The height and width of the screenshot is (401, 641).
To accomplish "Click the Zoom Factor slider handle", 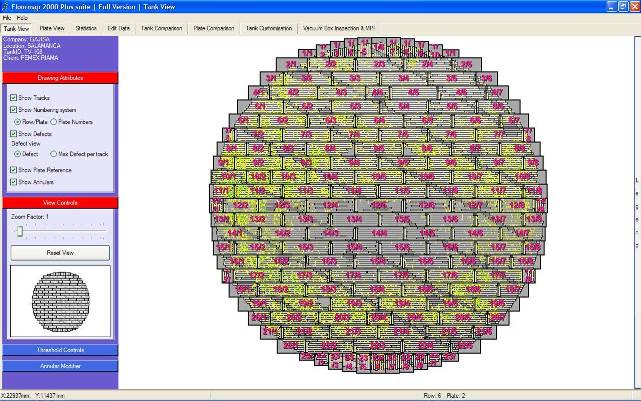I will click(x=17, y=232).
